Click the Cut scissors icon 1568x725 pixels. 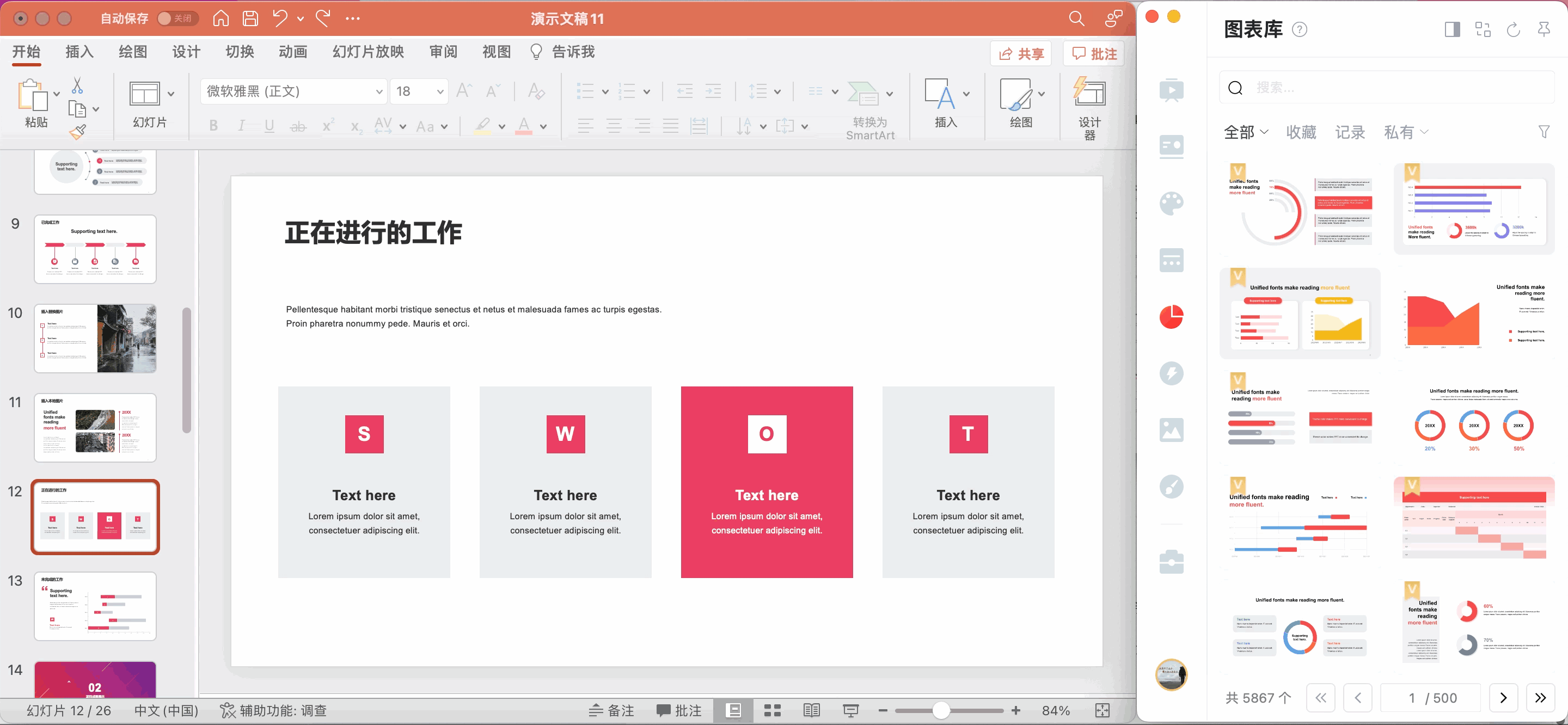pos(77,85)
